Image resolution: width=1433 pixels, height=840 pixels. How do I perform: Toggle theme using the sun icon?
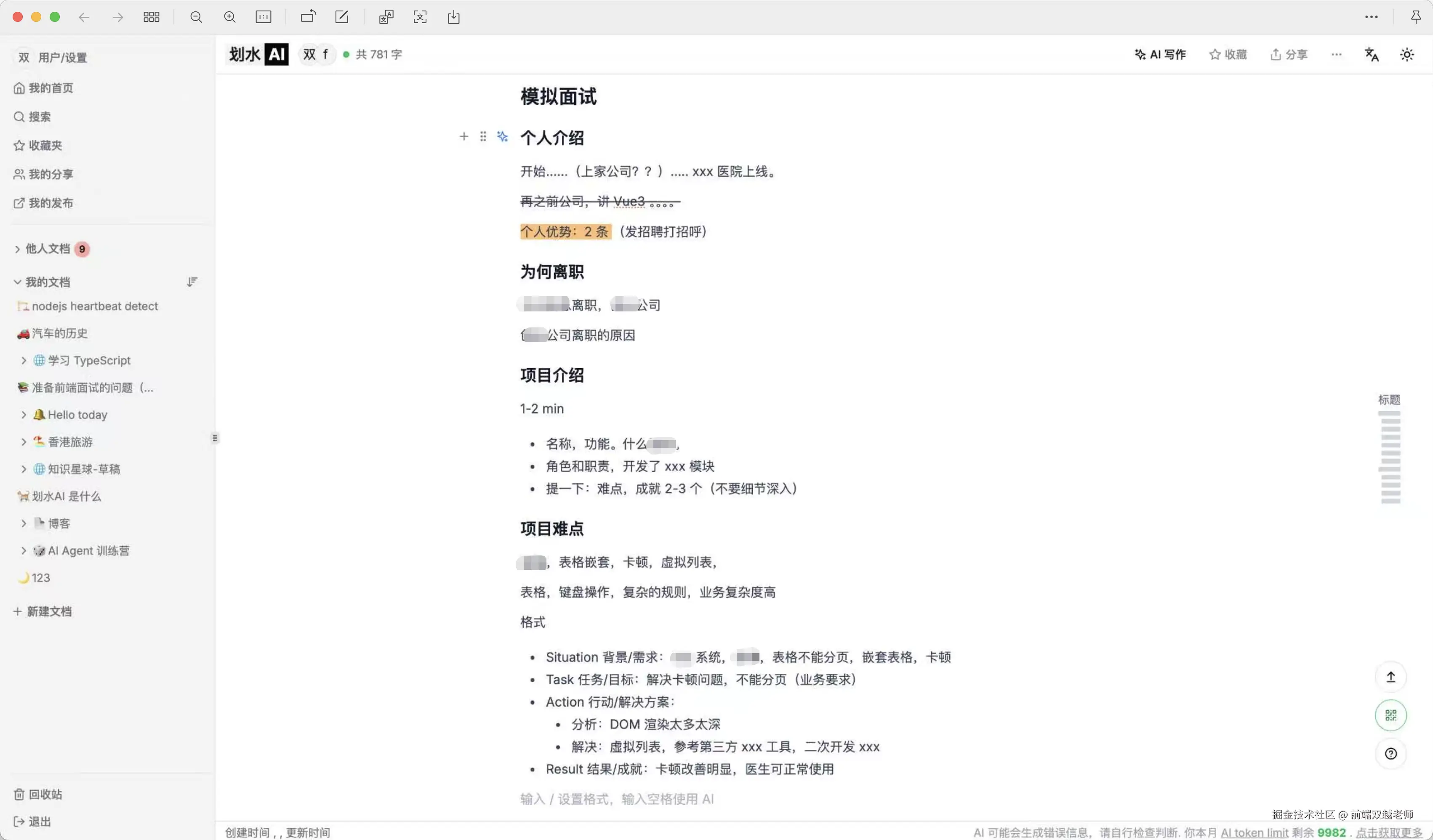(x=1407, y=54)
